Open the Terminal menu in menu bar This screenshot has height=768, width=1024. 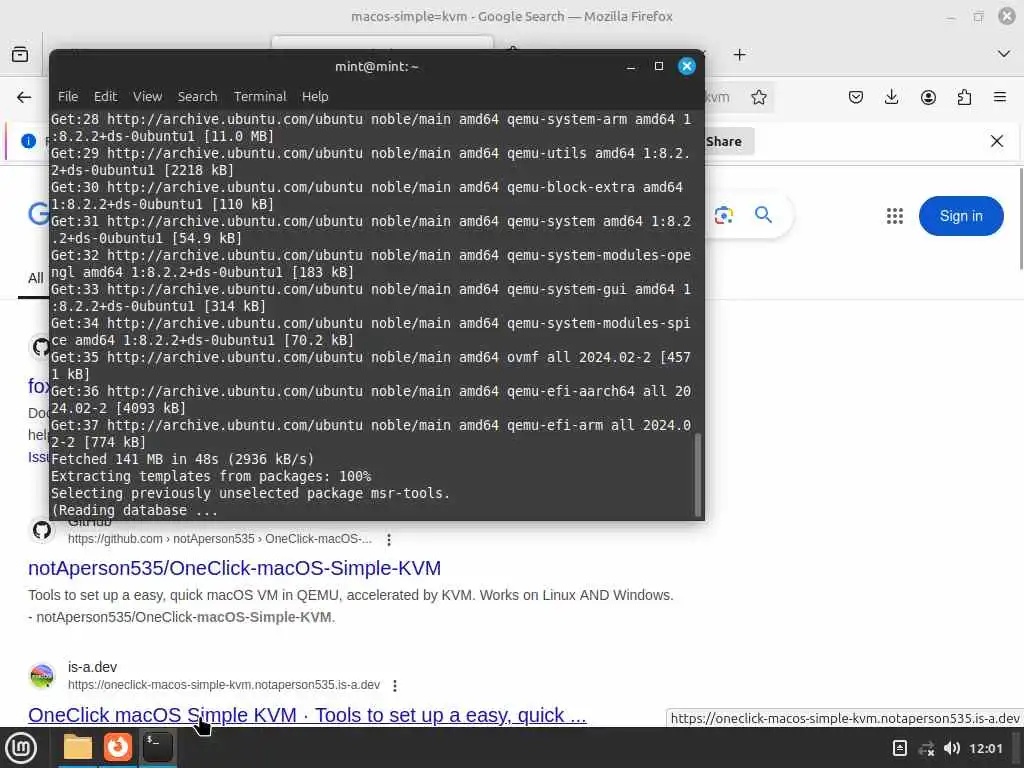(x=260, y=97)
